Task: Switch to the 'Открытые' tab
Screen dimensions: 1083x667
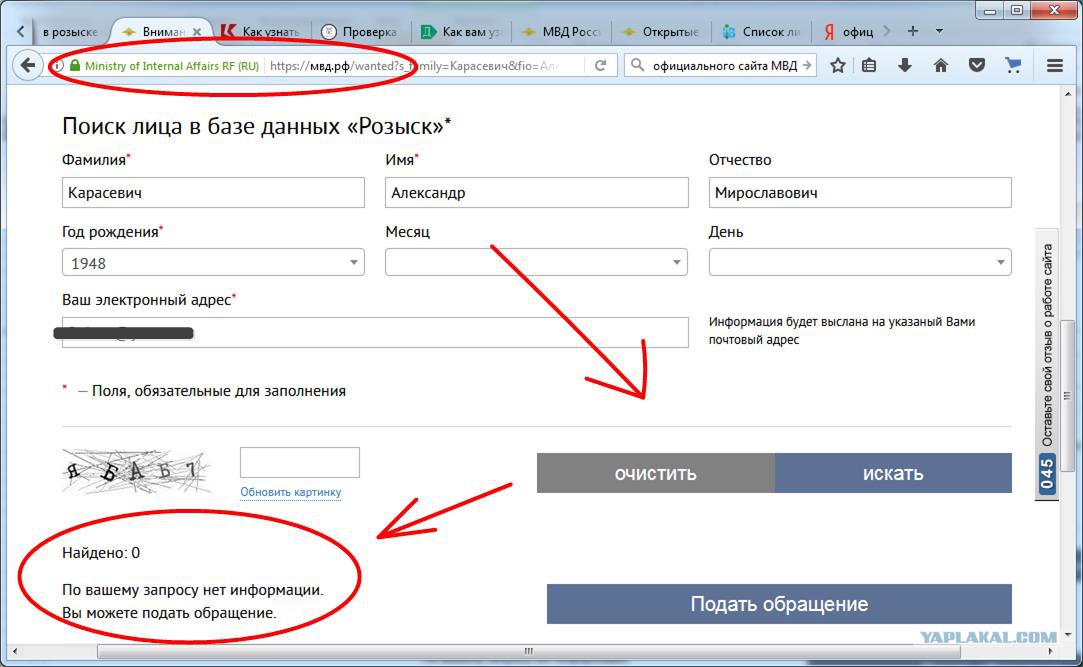Action: click(662, 32)
